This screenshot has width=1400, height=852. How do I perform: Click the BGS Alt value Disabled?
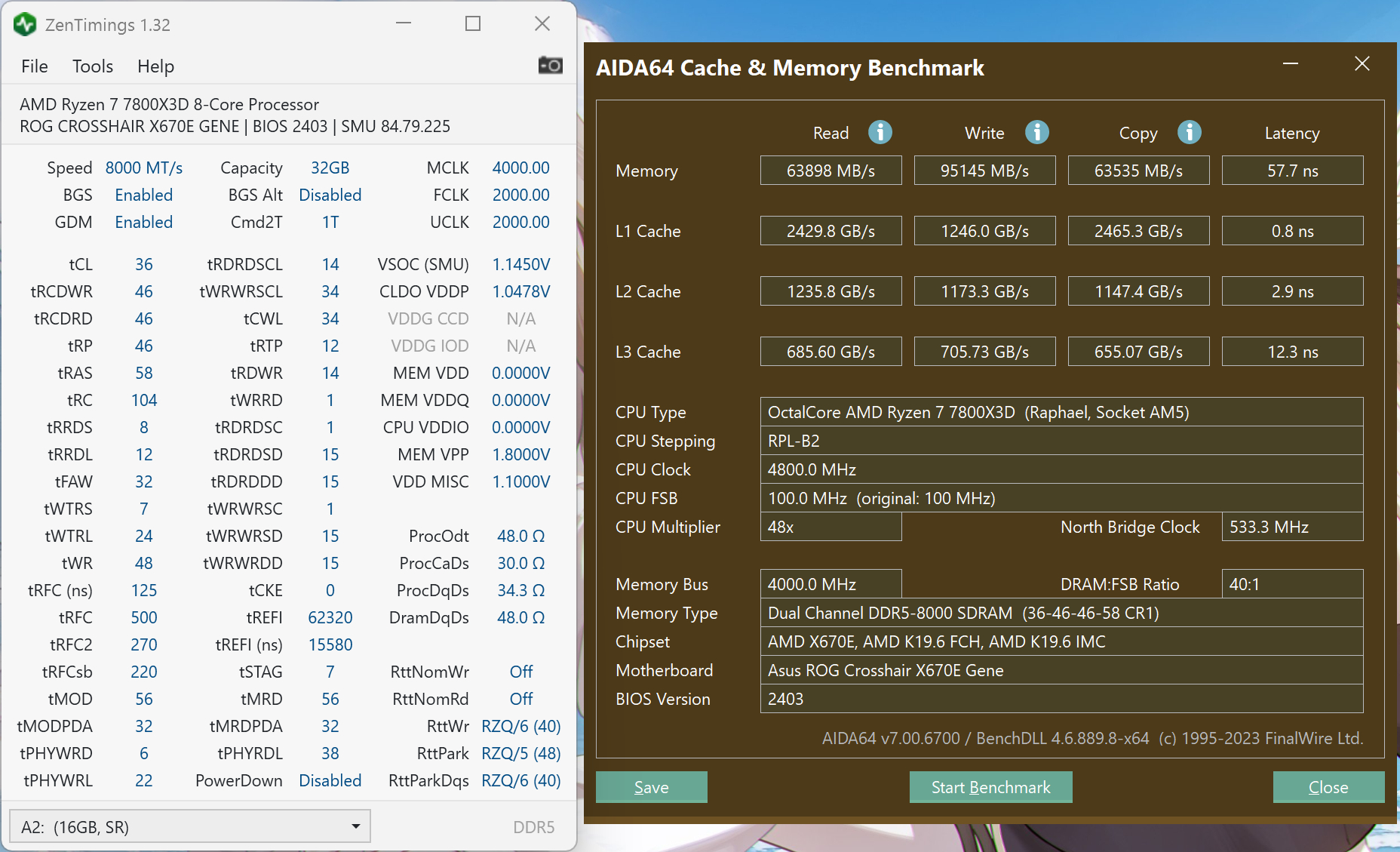click(330, 195)
